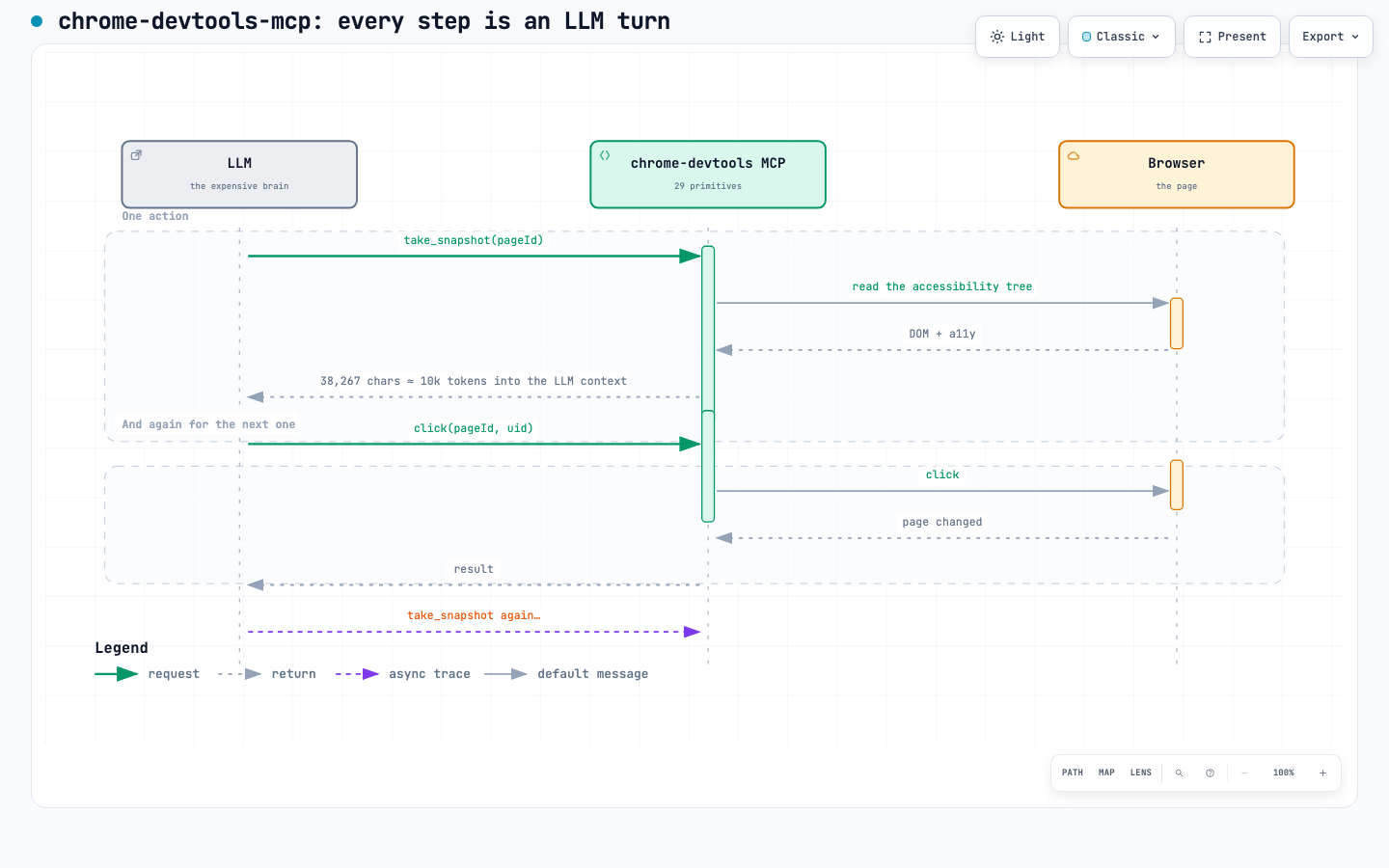Select the chrome-devtools MCP participant box
This screenshot has height=868, width=1389.
pyautogui.click(x=708, y=175)
